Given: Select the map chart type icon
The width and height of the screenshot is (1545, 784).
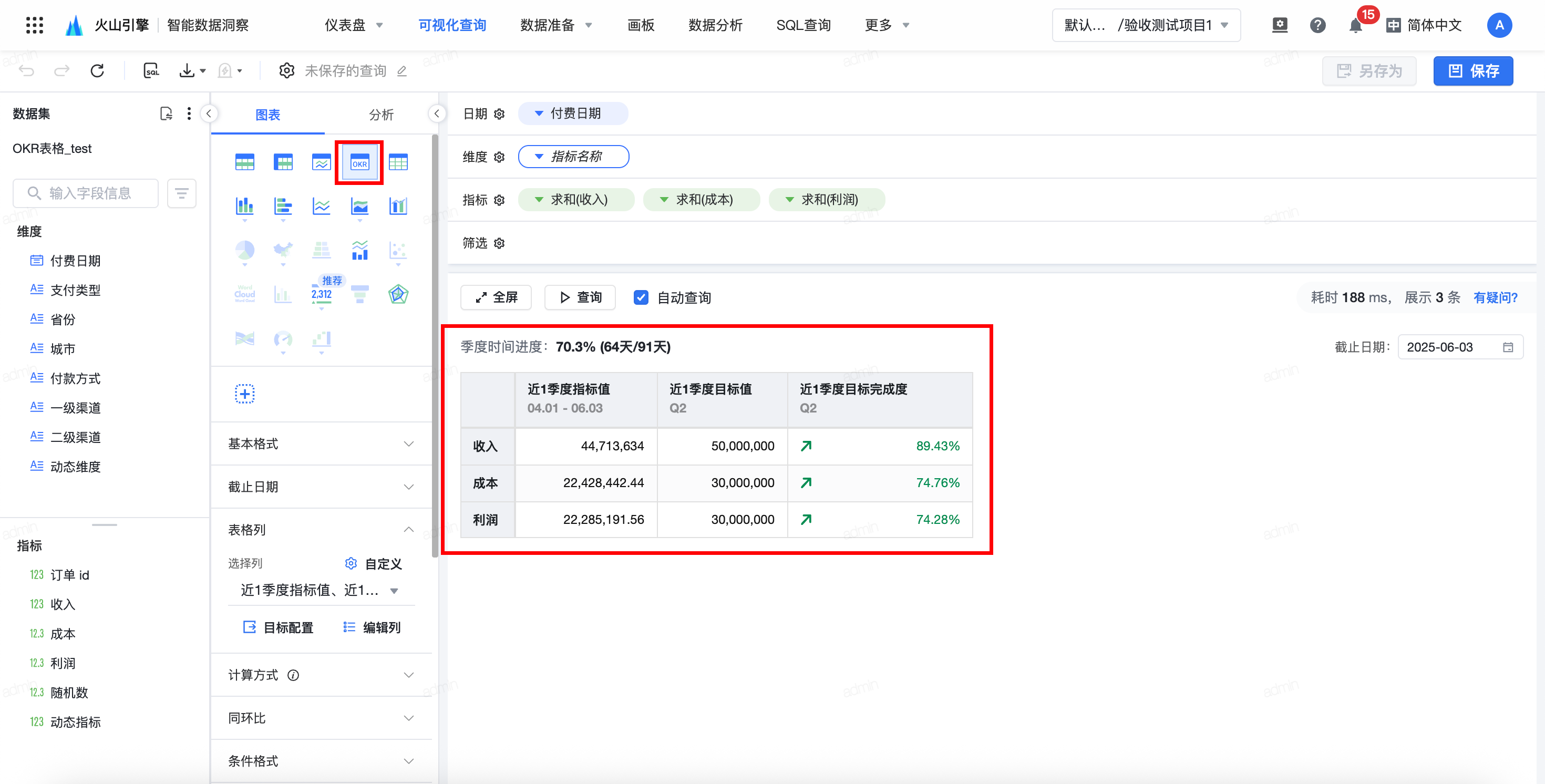Looking at the screenshot, I should pos(283,250).
